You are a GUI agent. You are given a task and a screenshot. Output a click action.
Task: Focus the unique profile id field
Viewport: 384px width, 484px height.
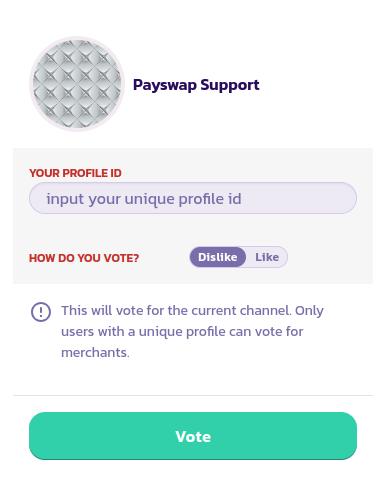pyautogui.click(x=193, y=198)
